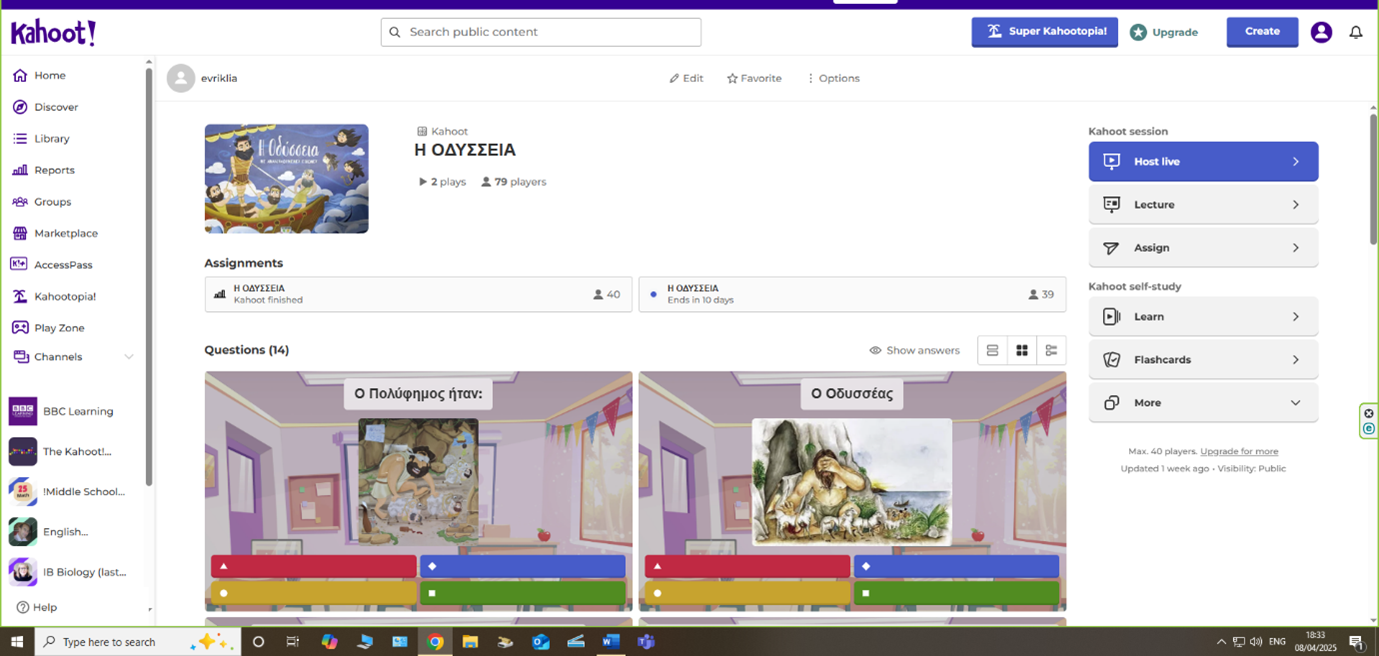Open the English channel
The width and height of the screenshot is (1379, 656).
(49, 532)
